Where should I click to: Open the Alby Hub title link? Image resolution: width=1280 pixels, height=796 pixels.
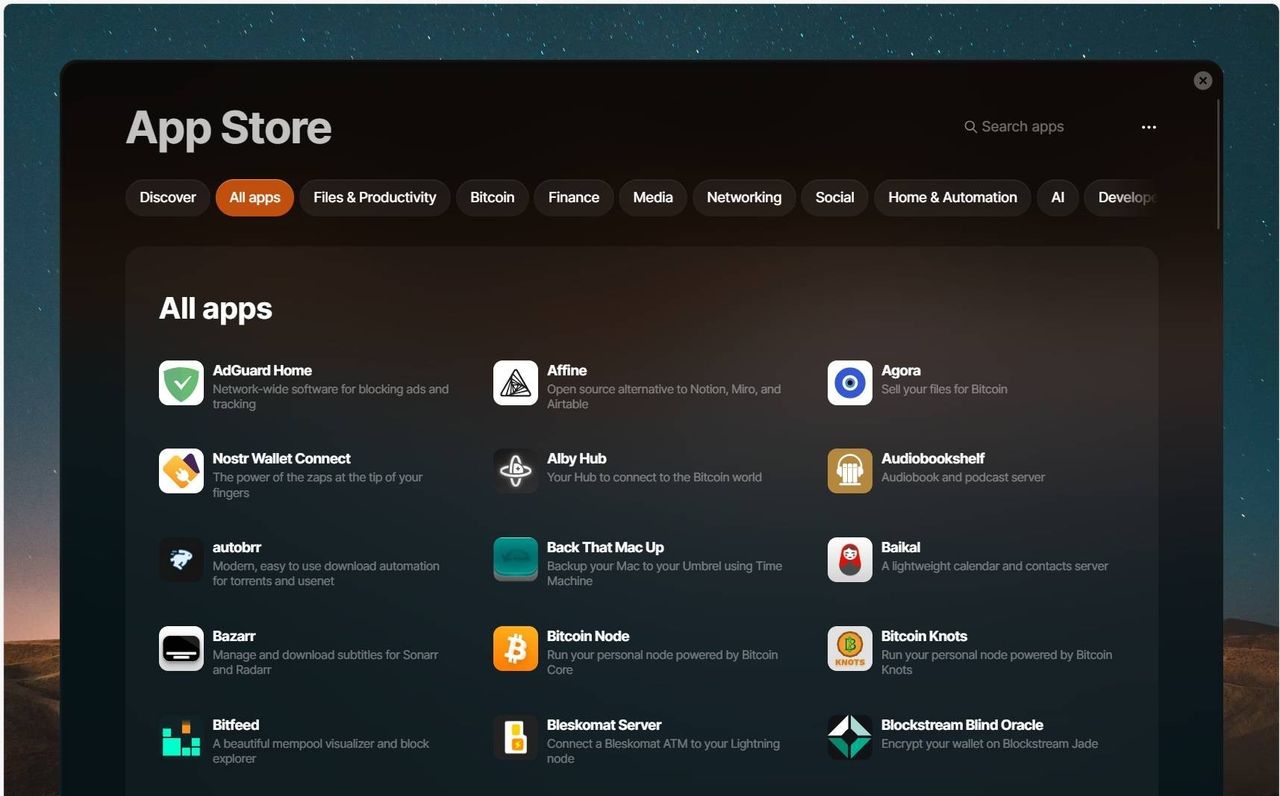pos(577,458)
